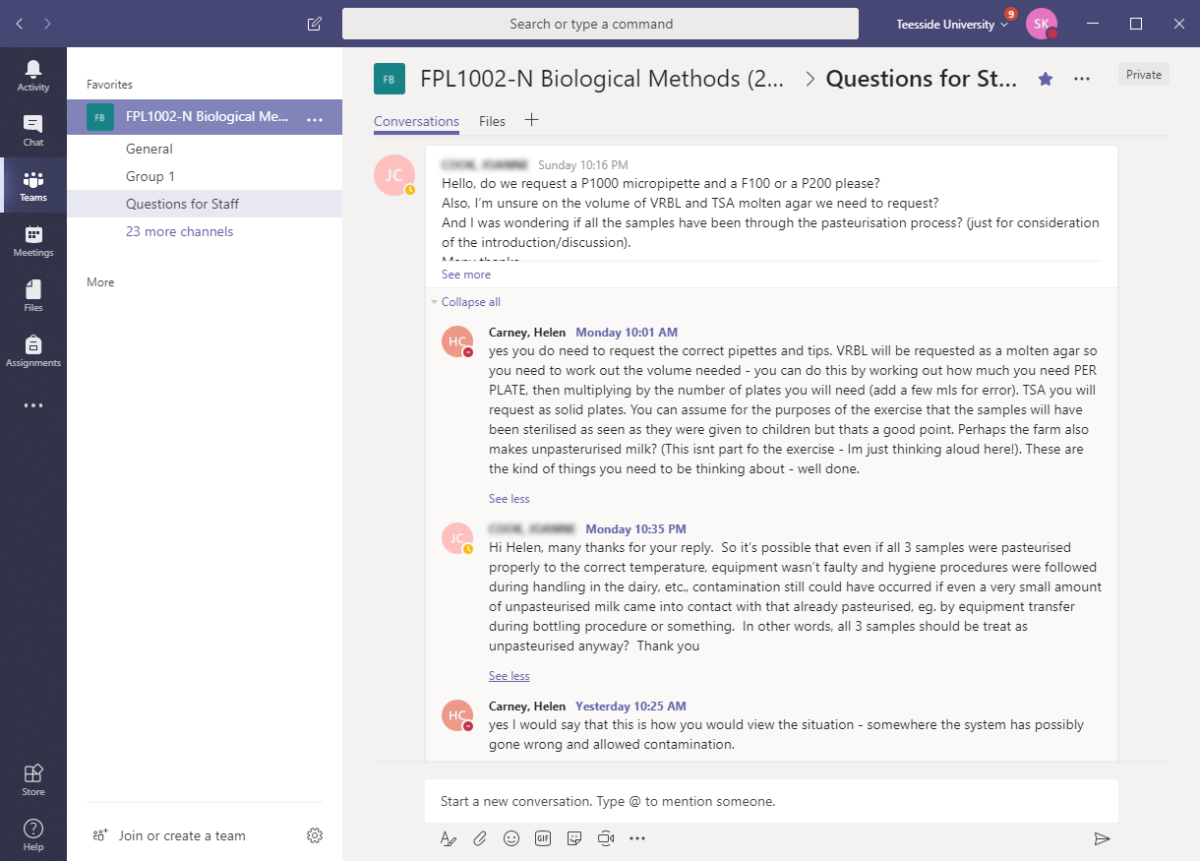Click the GIF icon in compose bar

point(543,838)
